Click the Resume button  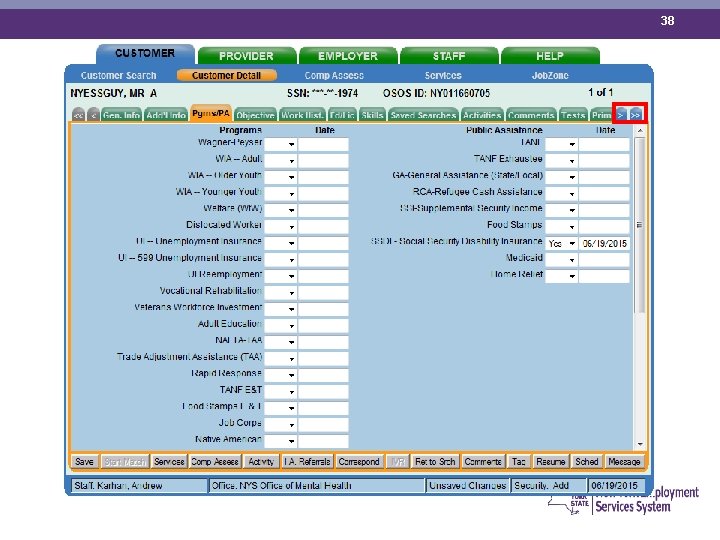[x=551, y=461]
